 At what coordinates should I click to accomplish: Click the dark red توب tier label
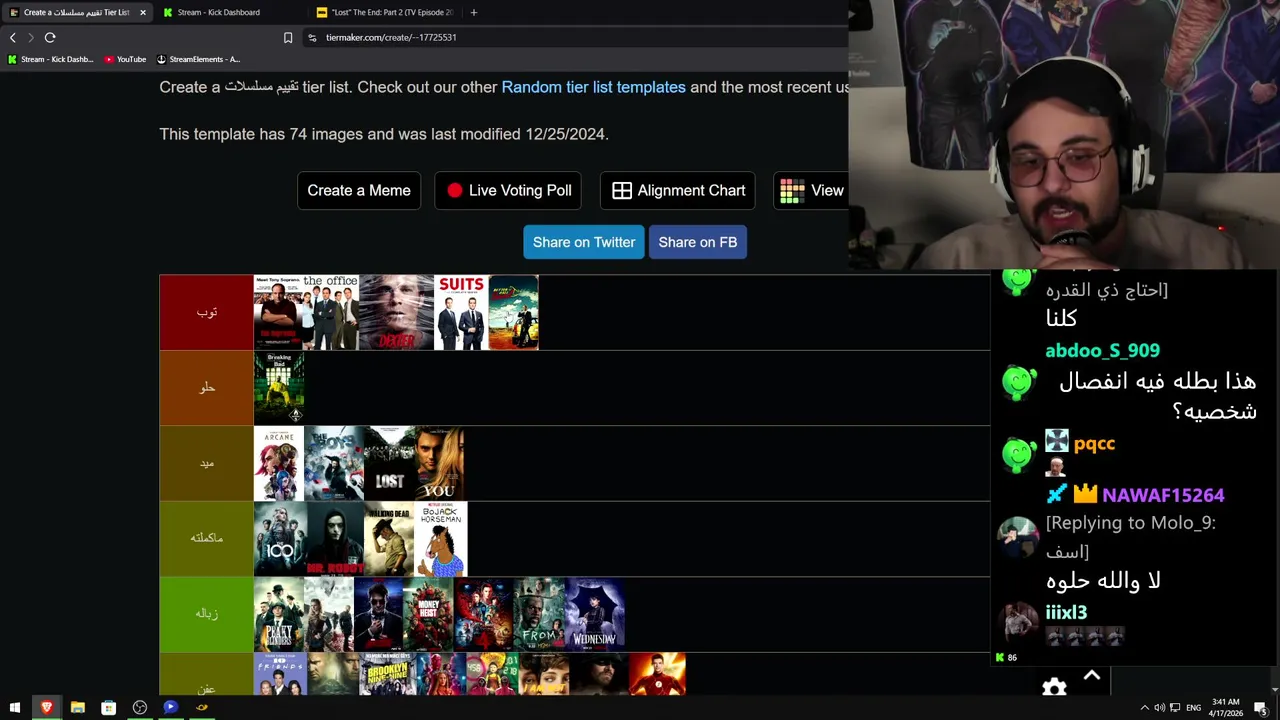[x=206, y=312]
